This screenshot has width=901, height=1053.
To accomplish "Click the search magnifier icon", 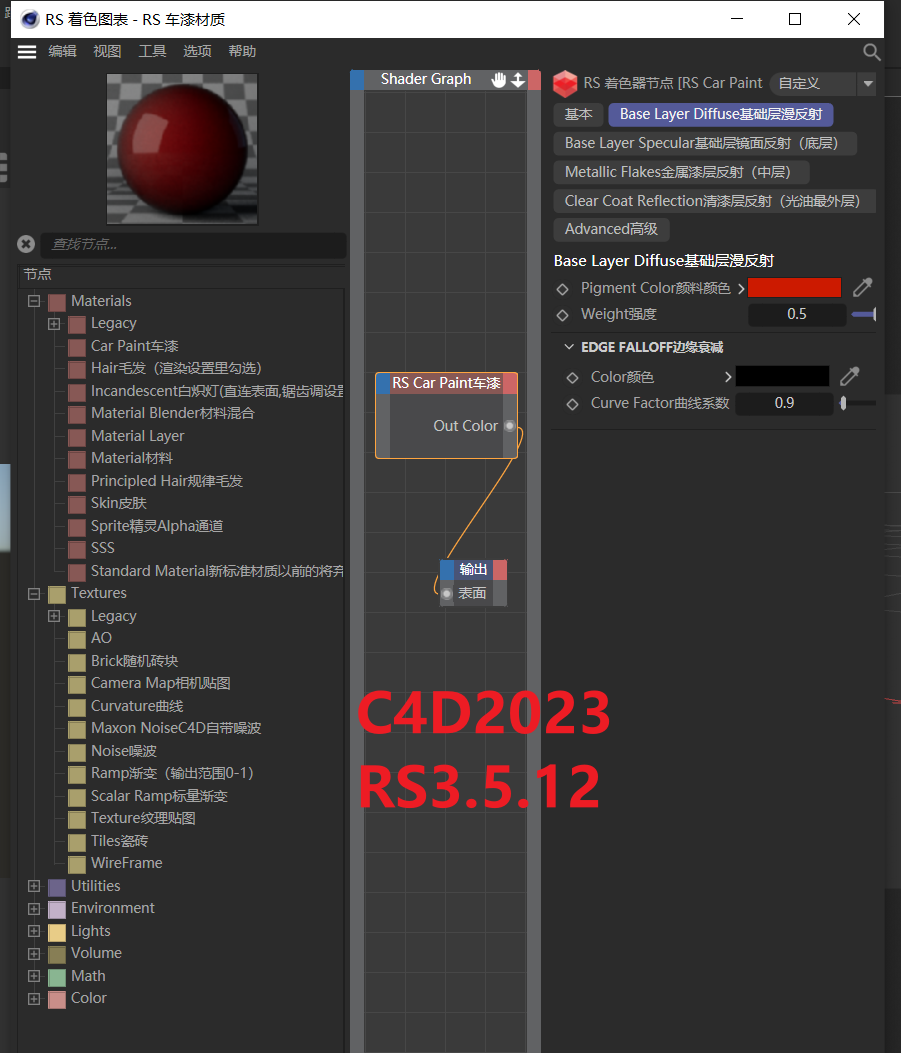I will [x=871, y=52].
